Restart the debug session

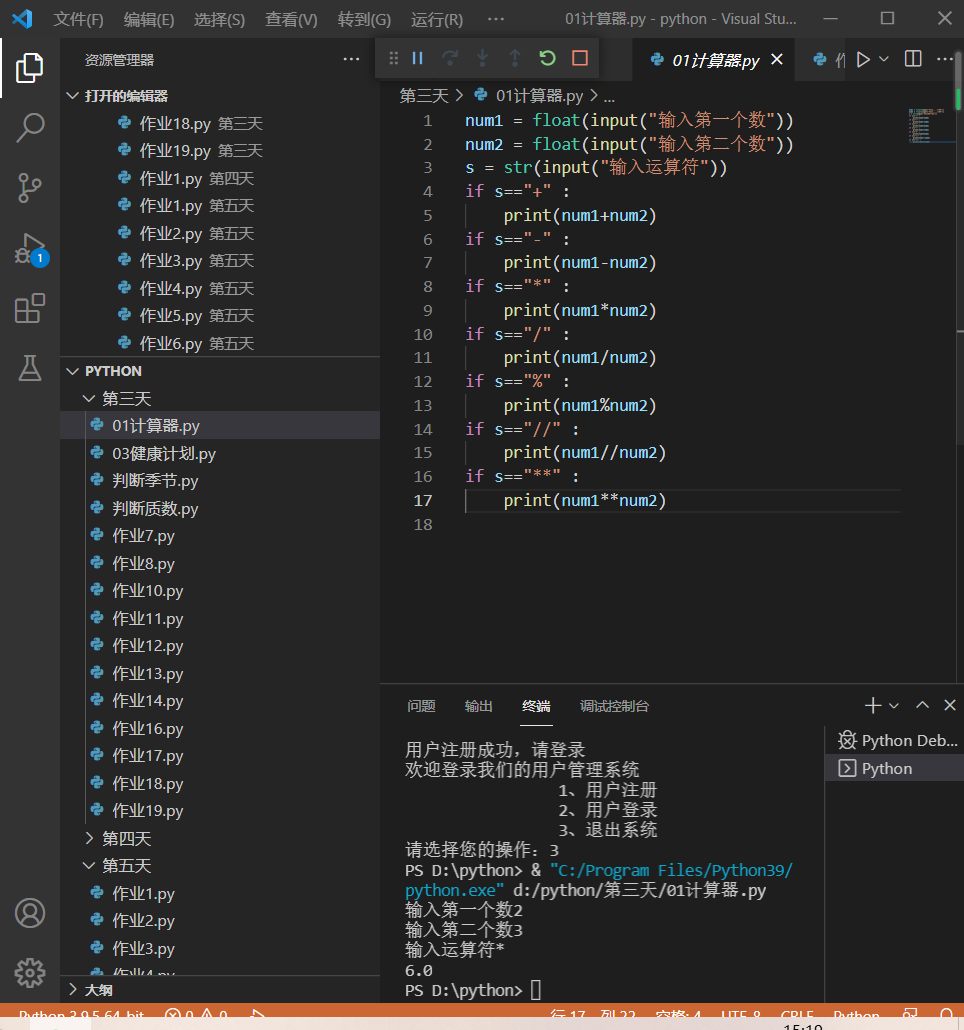[x=548, y=58]
